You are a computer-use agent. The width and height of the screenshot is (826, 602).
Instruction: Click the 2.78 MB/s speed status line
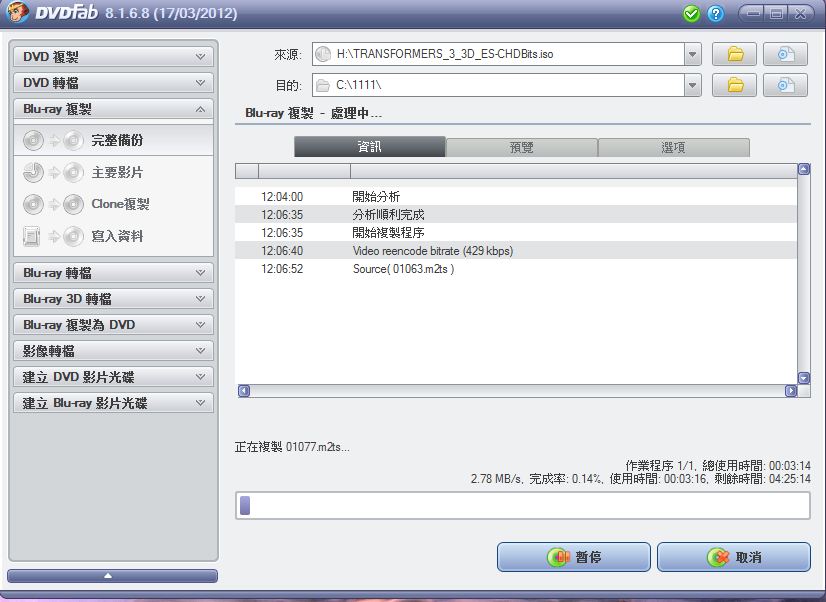pyautogui.click(x=641, y=479)
